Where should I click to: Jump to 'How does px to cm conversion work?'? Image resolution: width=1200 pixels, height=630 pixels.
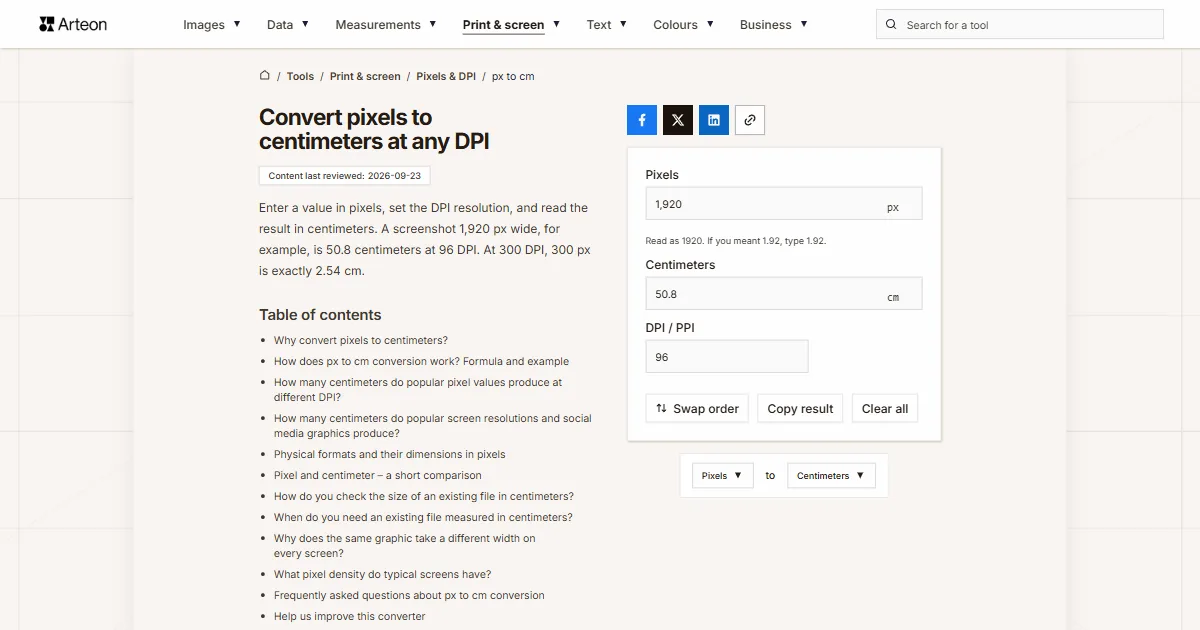pos(421,361)
